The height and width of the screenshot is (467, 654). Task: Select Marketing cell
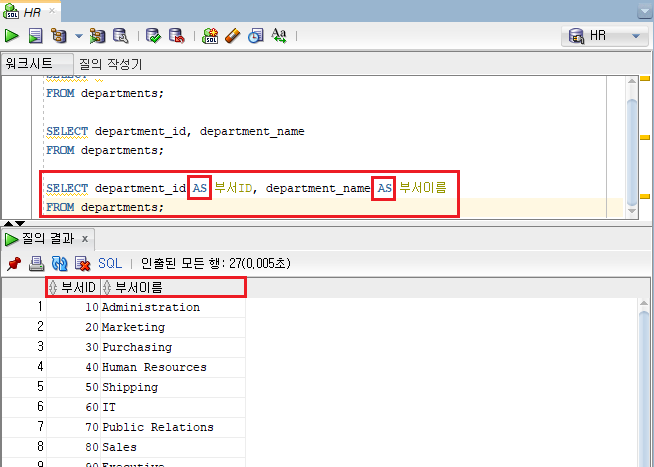[173, 327]
